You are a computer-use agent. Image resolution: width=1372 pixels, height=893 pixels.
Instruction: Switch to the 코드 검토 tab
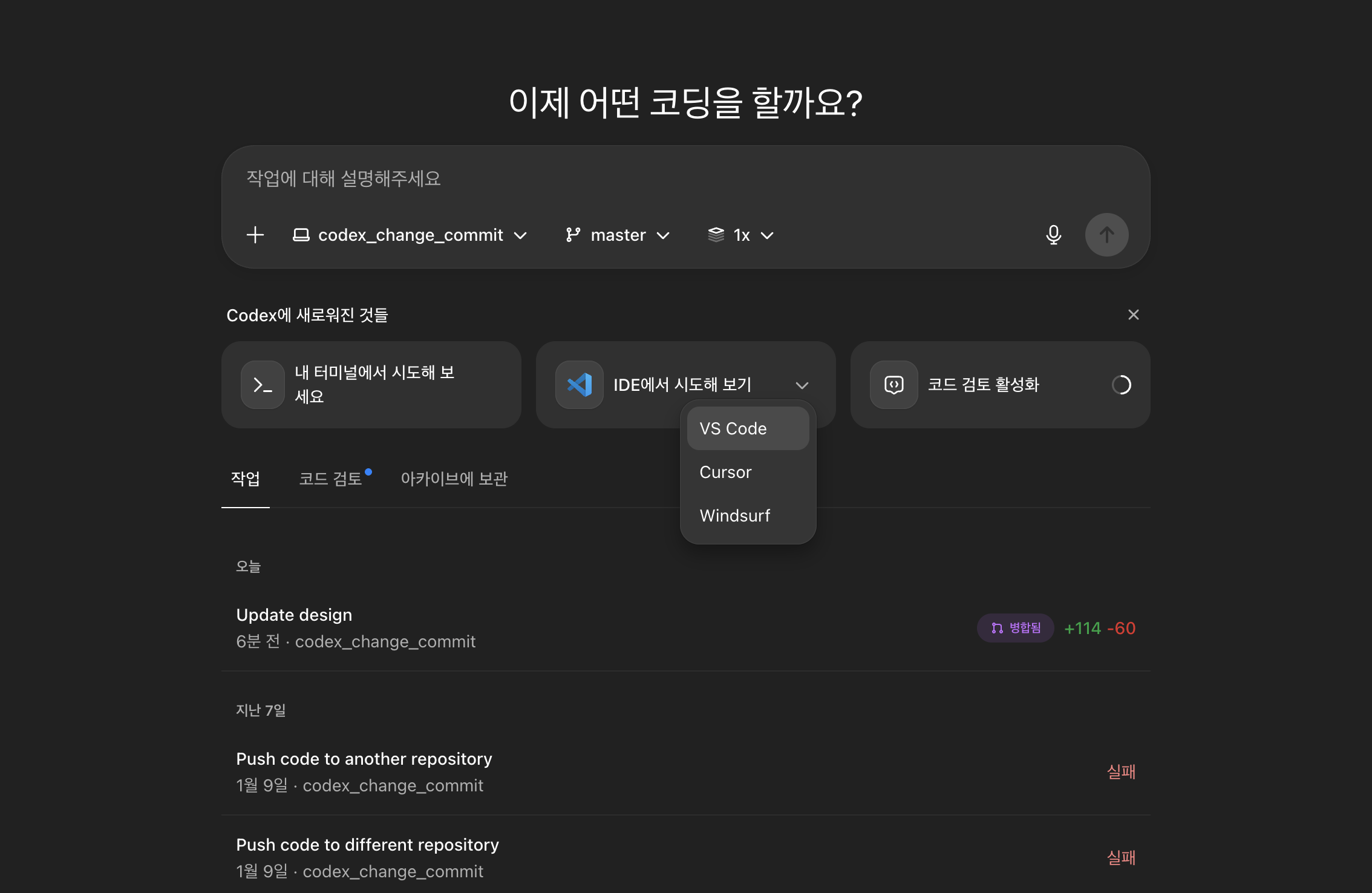(x=331, y=479)
